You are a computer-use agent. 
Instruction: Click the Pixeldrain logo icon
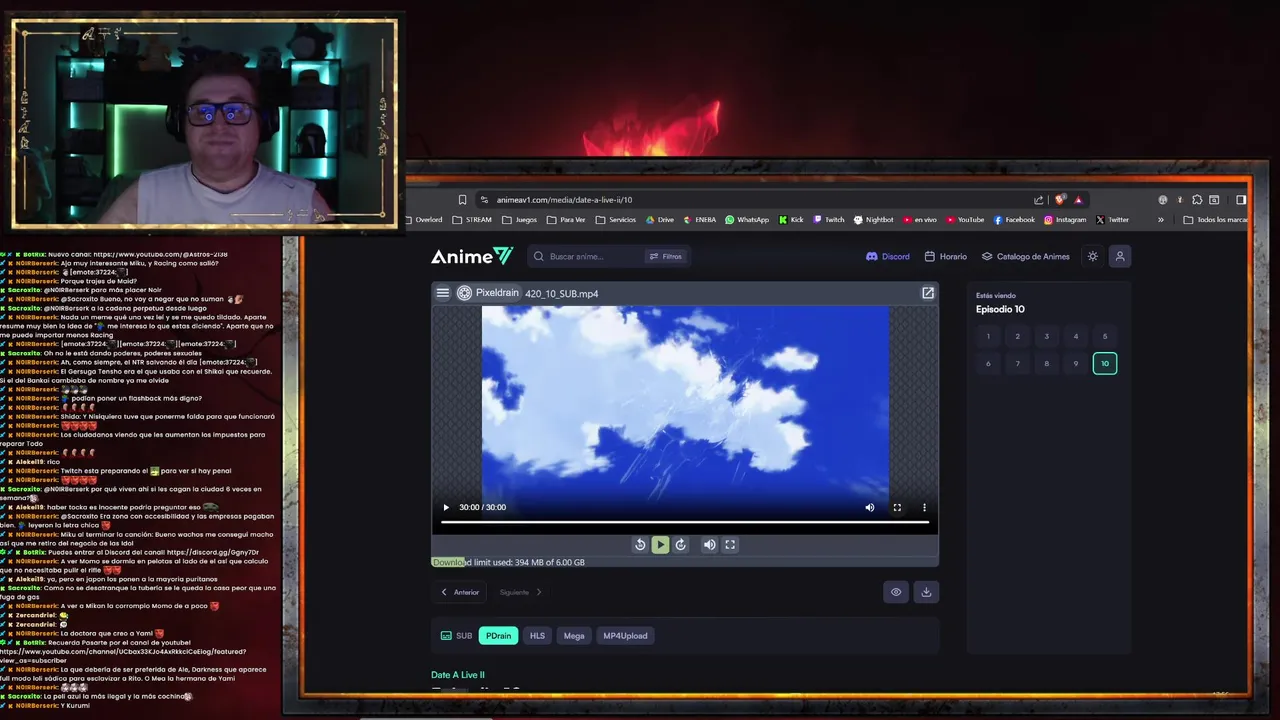[464, 293]
